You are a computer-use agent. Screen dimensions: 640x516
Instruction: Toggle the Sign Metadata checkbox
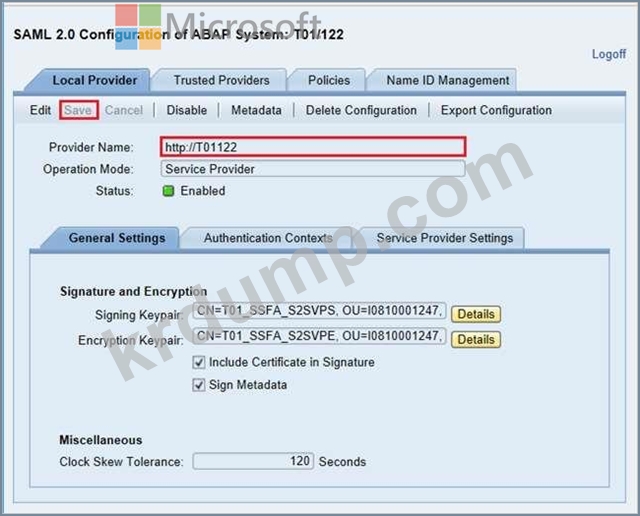coord(199,385)
